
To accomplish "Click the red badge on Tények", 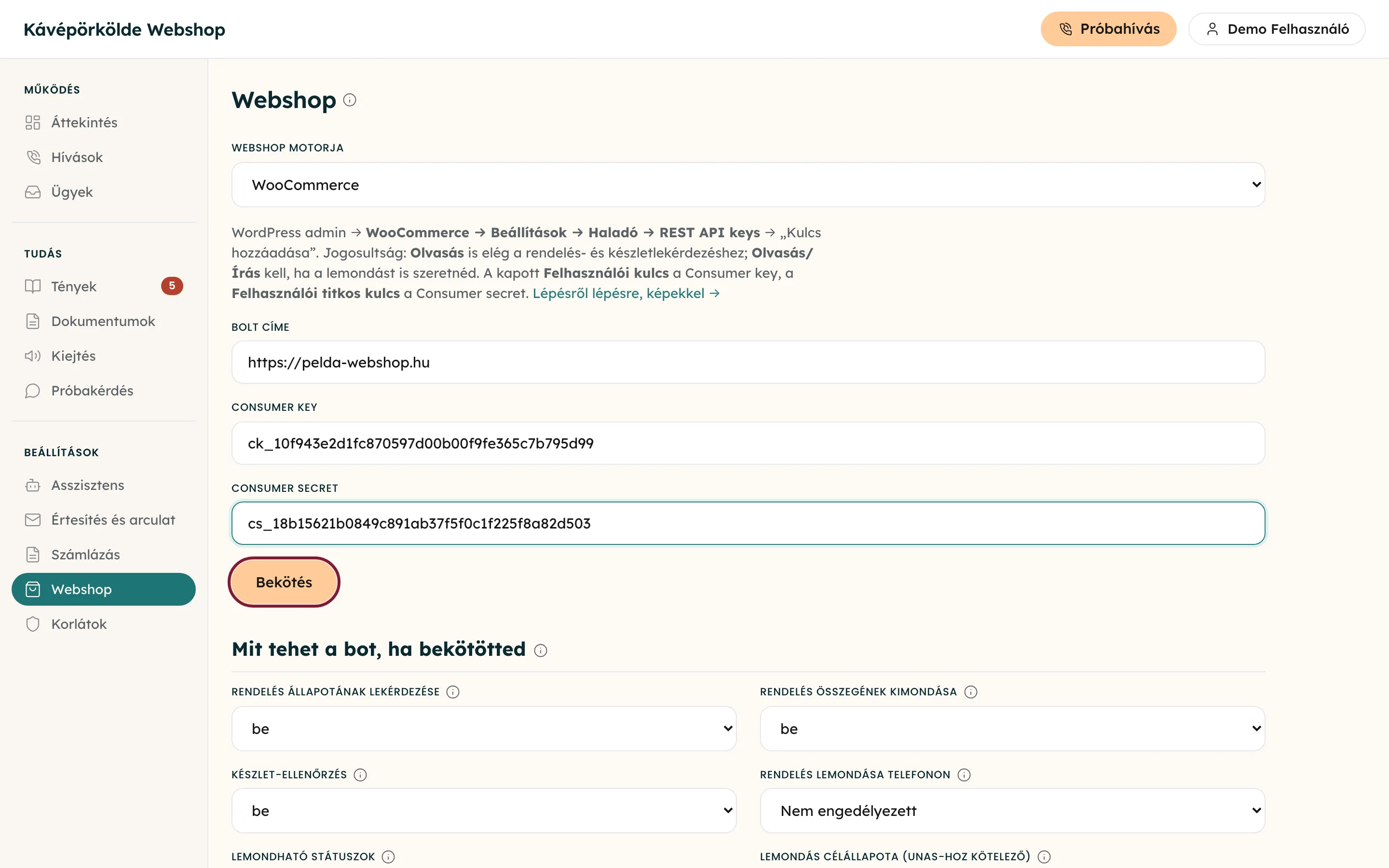I will click(x=172, y=286).
